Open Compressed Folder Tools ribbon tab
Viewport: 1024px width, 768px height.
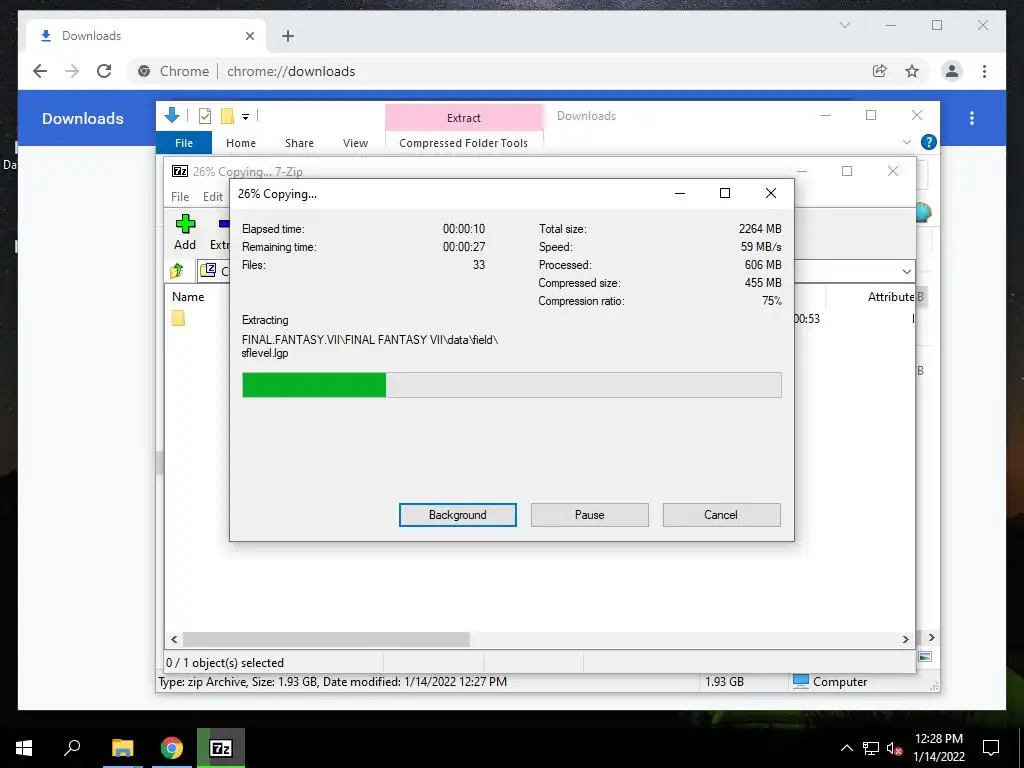tap(463, 142)
